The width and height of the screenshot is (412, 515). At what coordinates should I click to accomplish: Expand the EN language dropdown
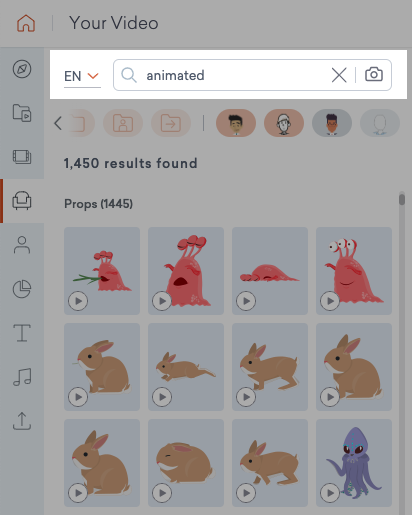(x=82, y=76)
